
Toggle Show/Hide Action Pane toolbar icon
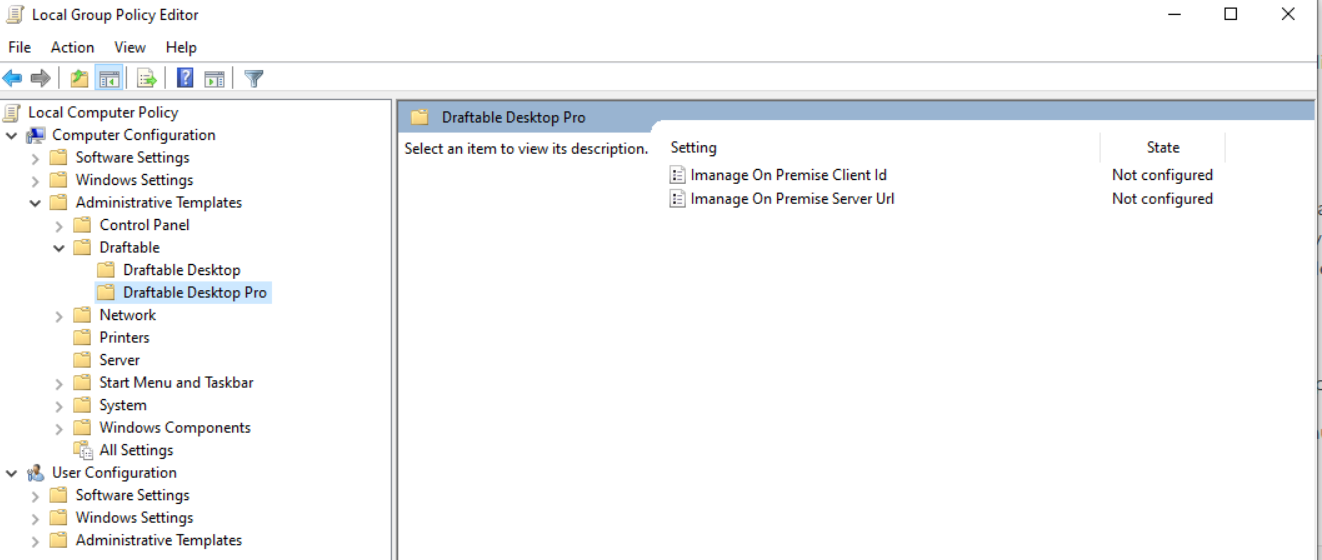pyautogui.click(x=214, y=78)
